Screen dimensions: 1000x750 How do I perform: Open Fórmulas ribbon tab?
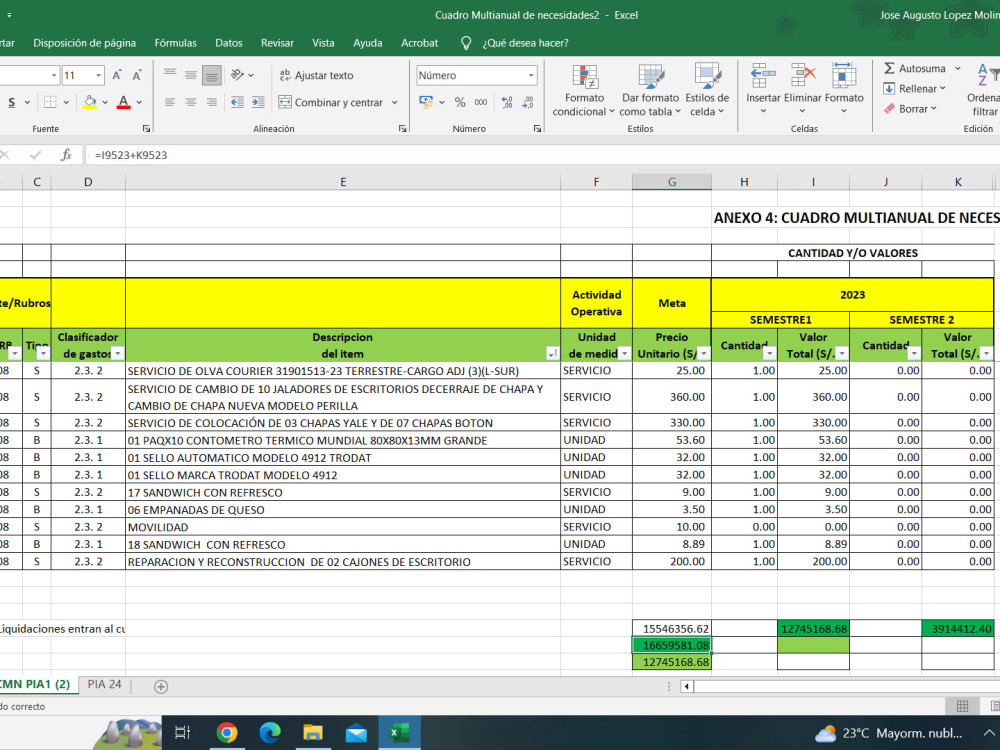[175, 43]
